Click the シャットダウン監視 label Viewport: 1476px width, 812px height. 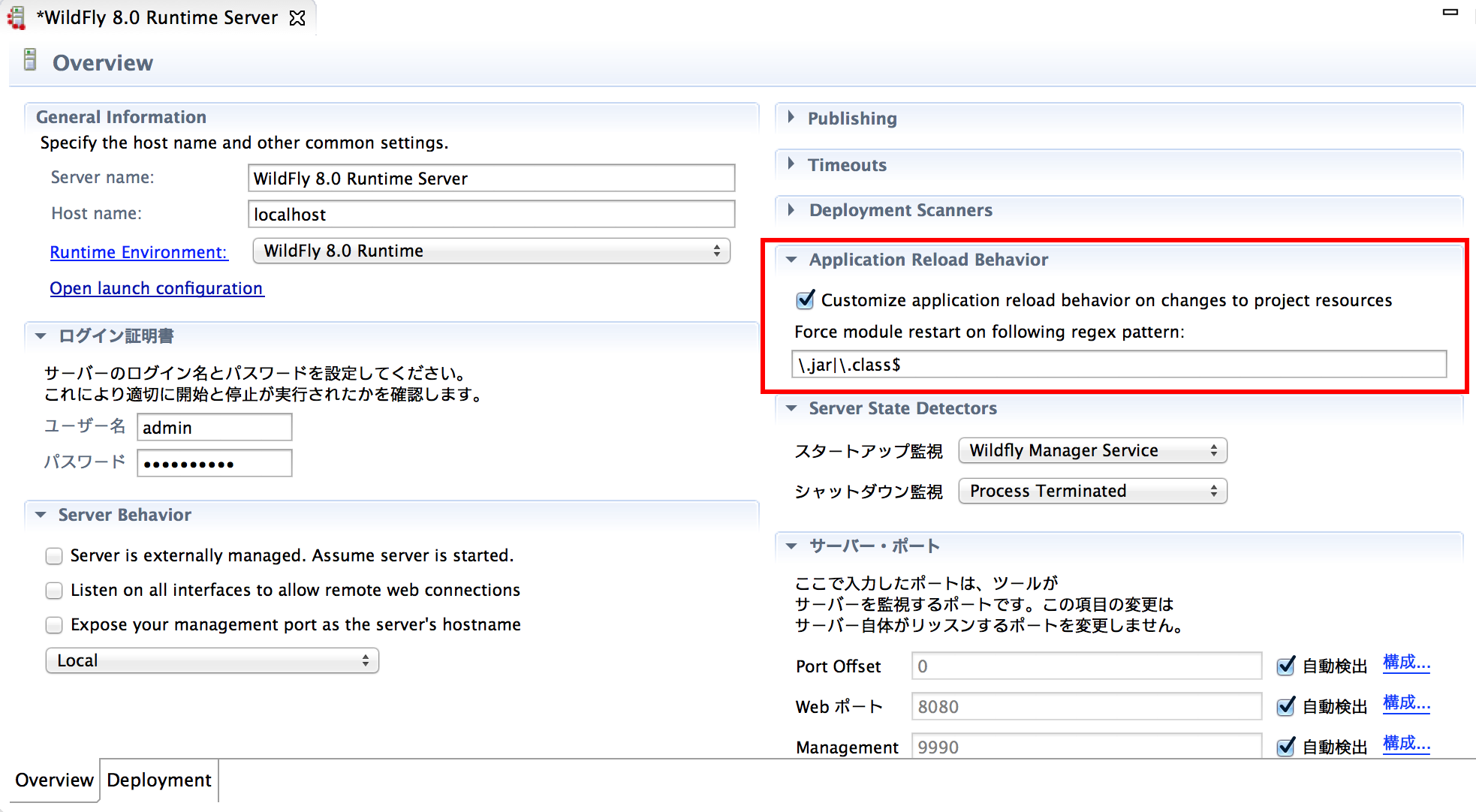[869, 492]
